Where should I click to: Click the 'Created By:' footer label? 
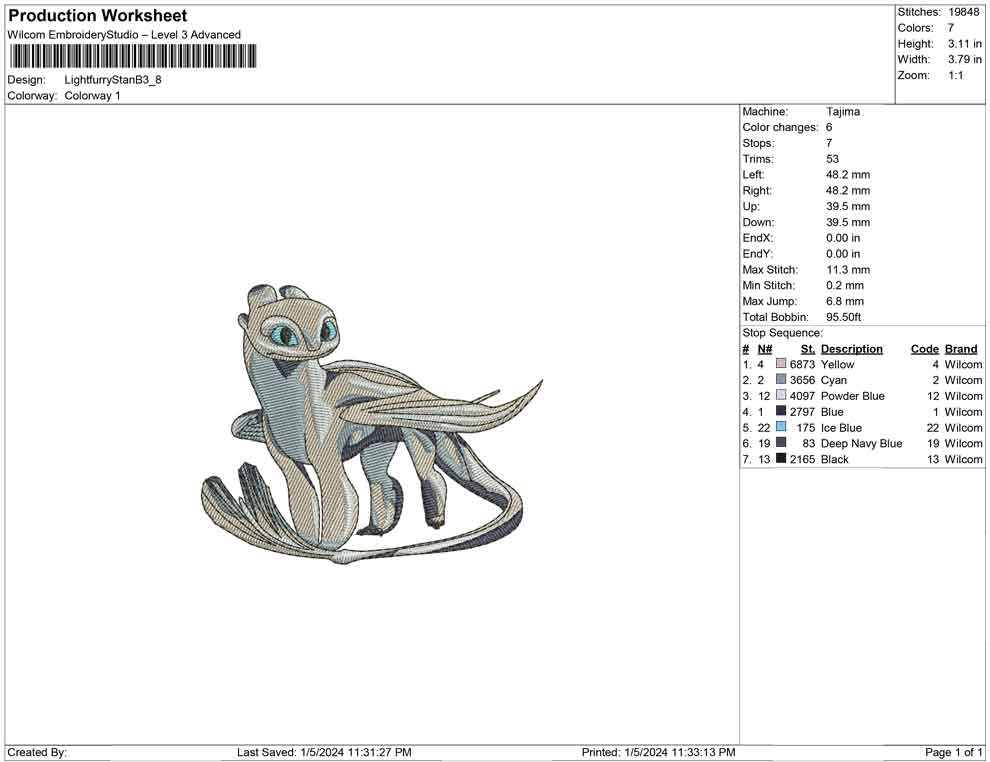(37, 752)
